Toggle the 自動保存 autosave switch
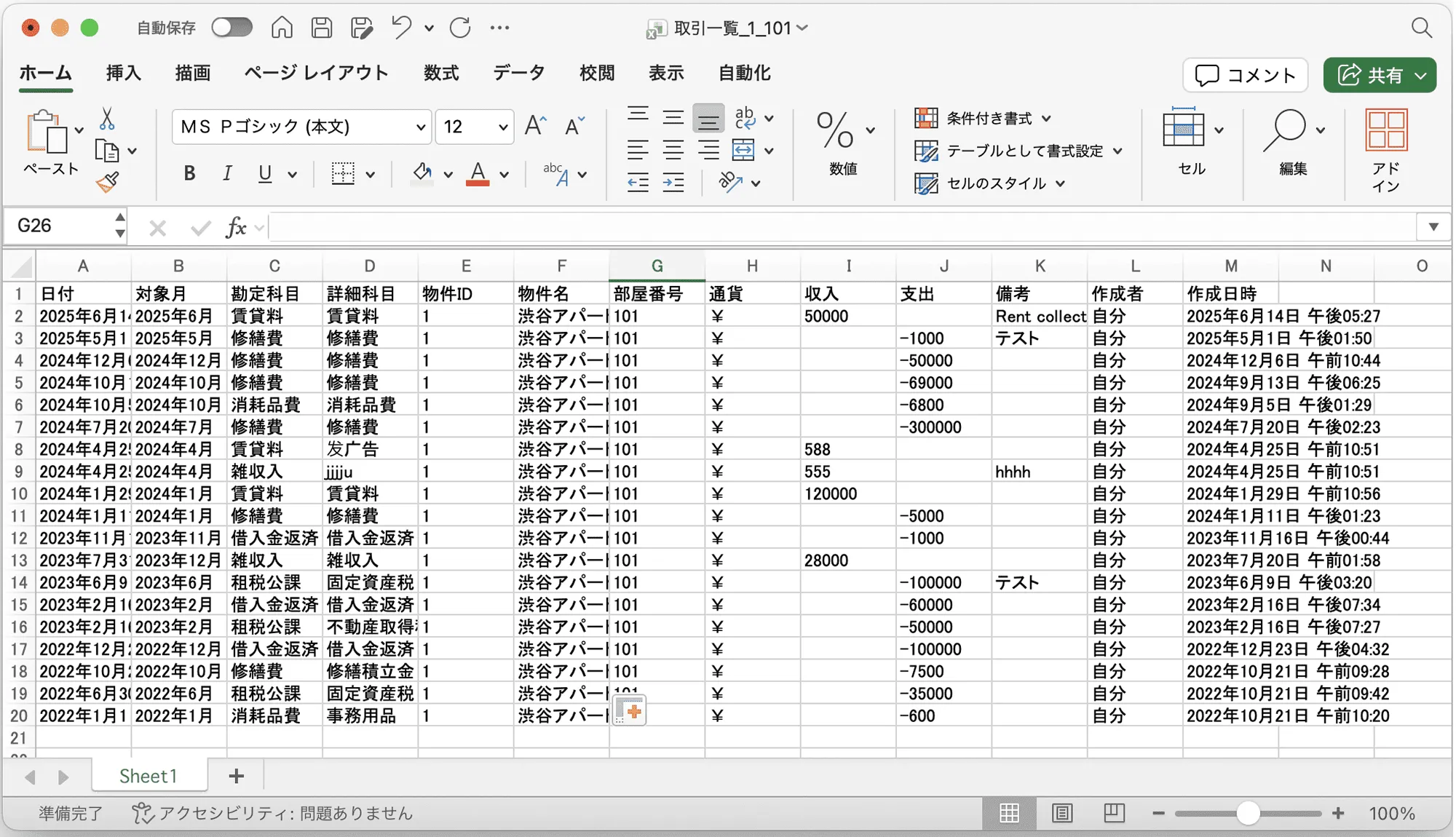The image size is (1456, 837). click(232, 28)
